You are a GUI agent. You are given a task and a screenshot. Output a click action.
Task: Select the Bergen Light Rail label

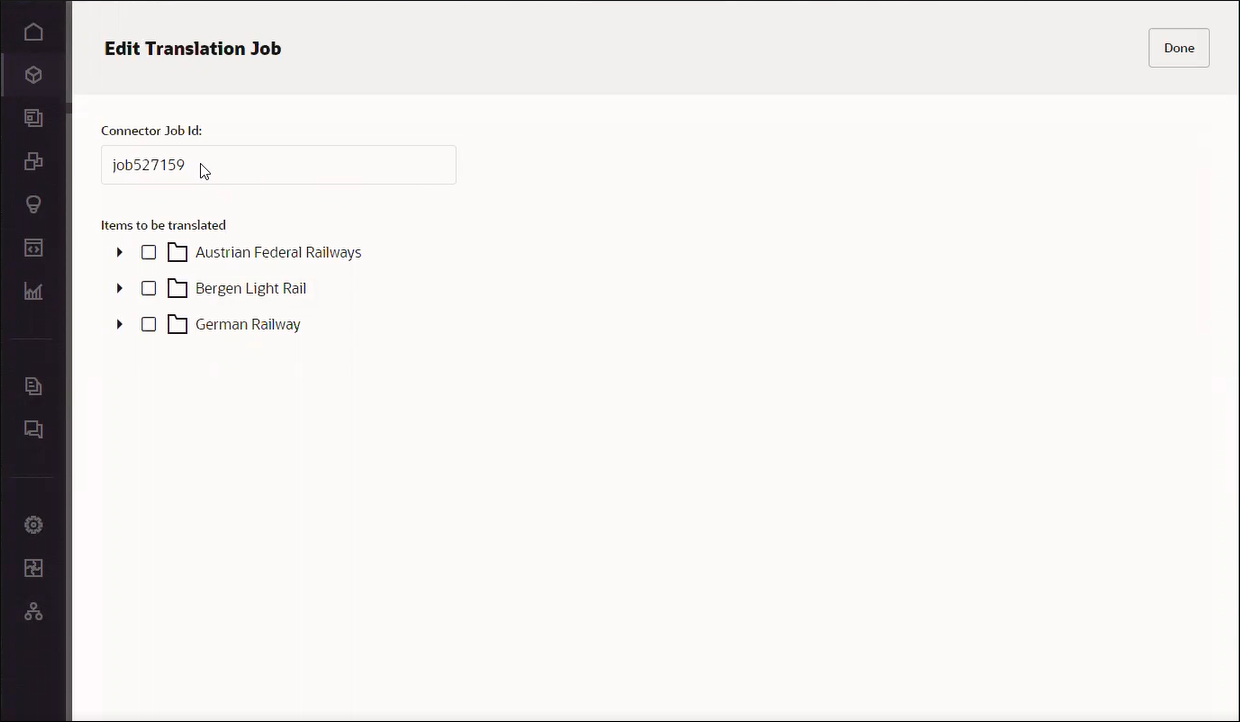251,288
